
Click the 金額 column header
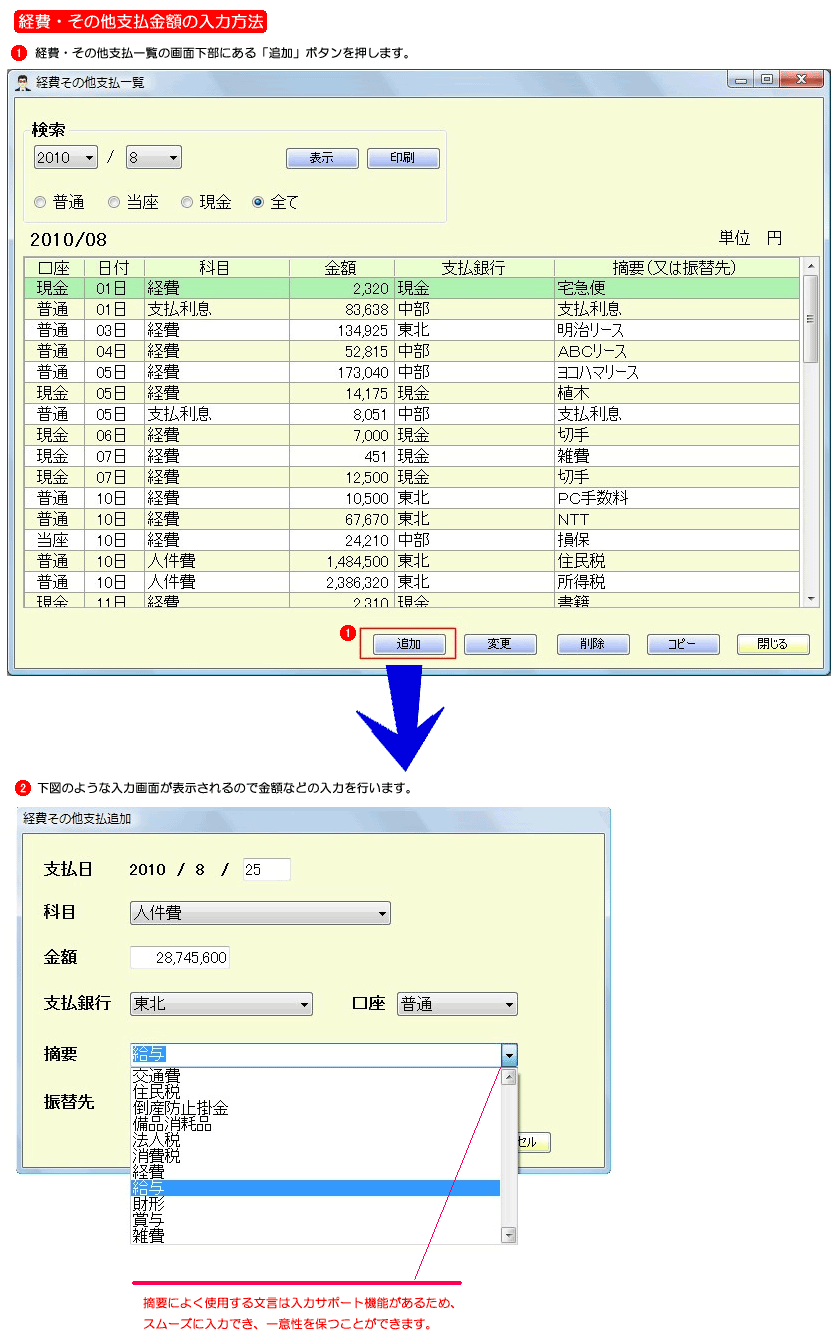[342, 268]
